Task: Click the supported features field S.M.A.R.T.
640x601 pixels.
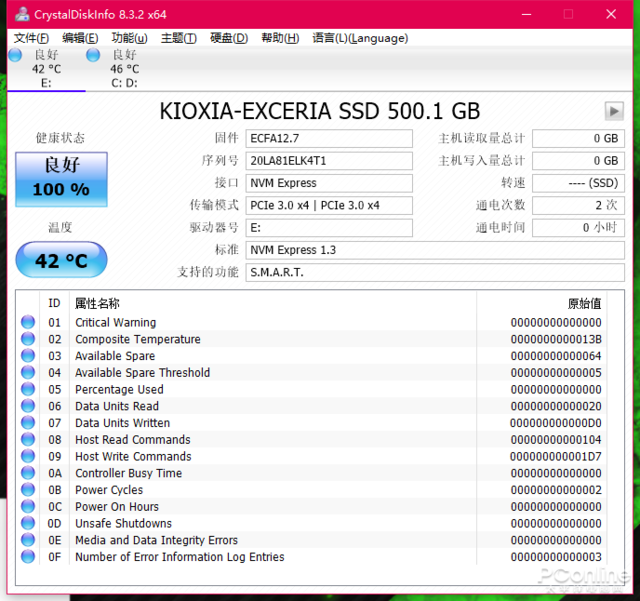Action: tap(435, 272)
